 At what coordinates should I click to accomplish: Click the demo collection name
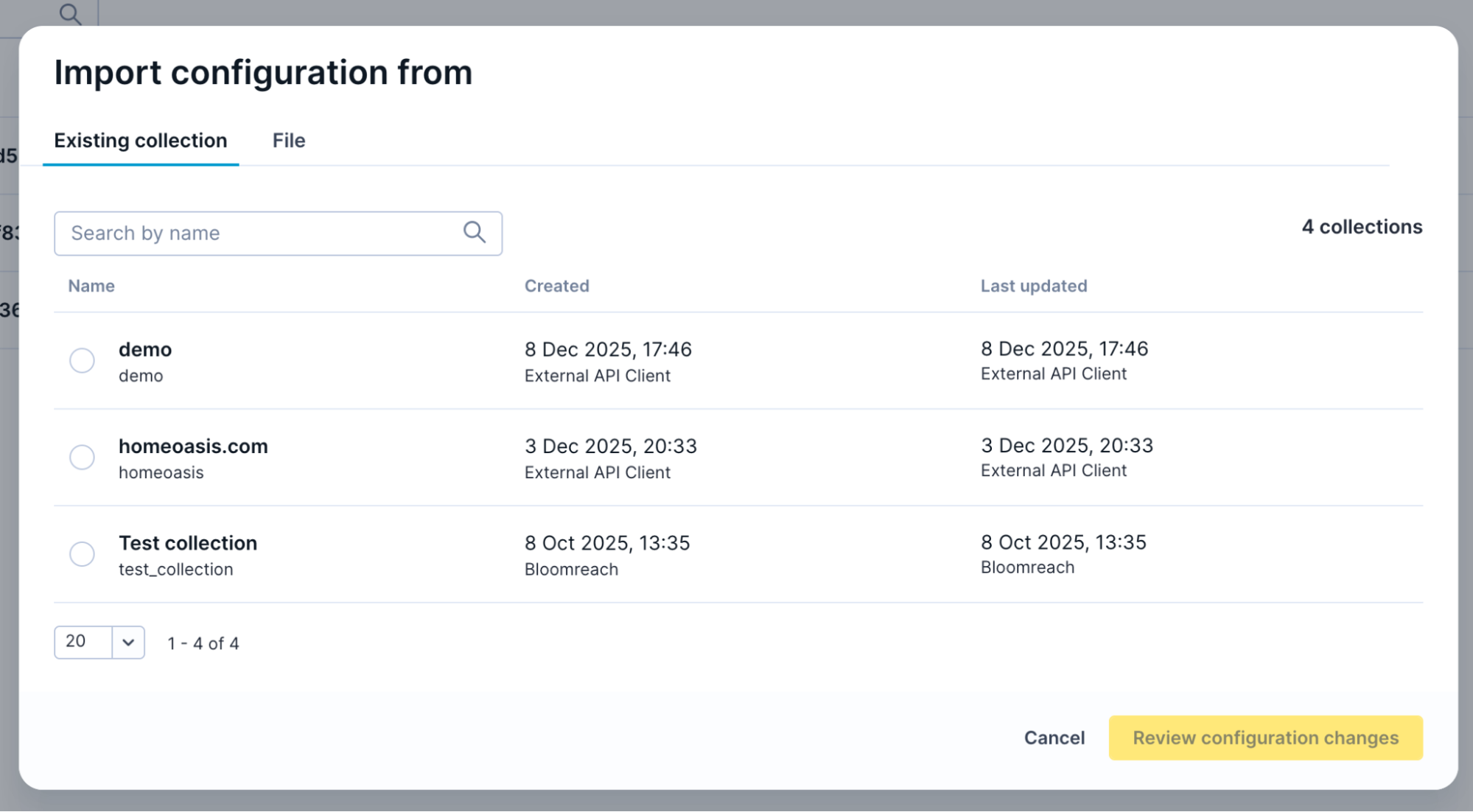(x=145, y=349)
